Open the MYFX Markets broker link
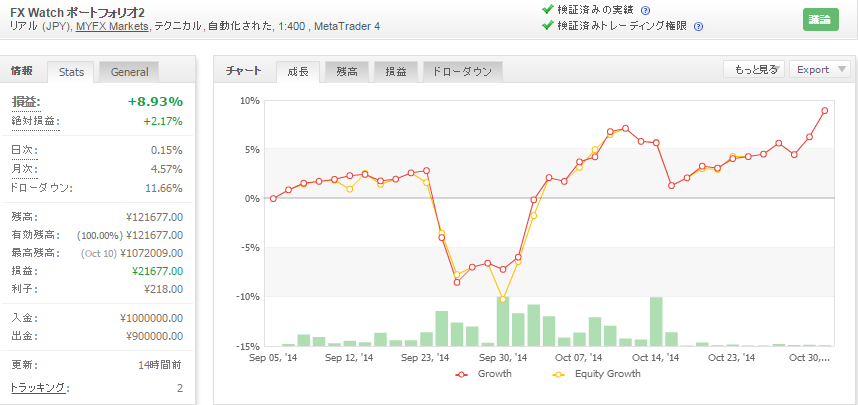 [x=112, y=26]
